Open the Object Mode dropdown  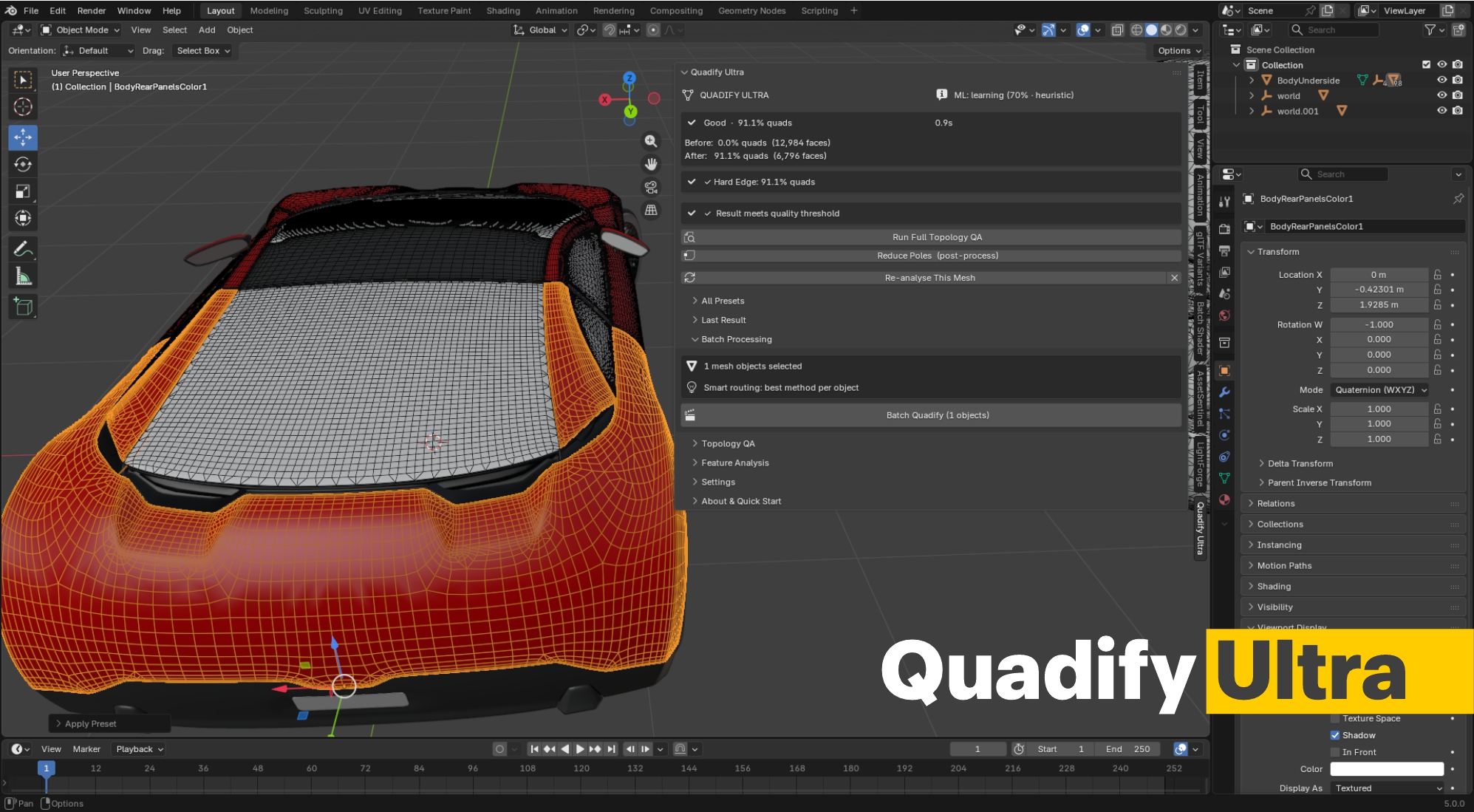point(81,30)
